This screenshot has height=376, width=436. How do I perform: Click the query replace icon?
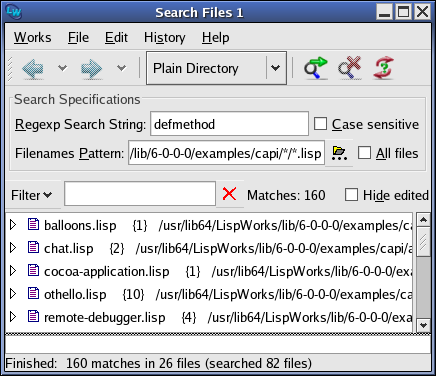click(384, 68)
